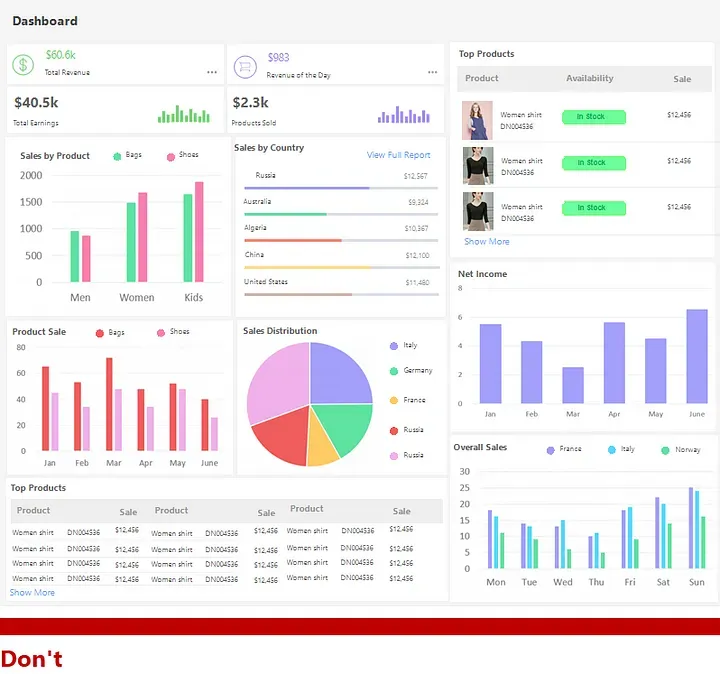Click the first In Stock badge
The width and height of the screenshot is (720, 674).
tap(594, 117)
